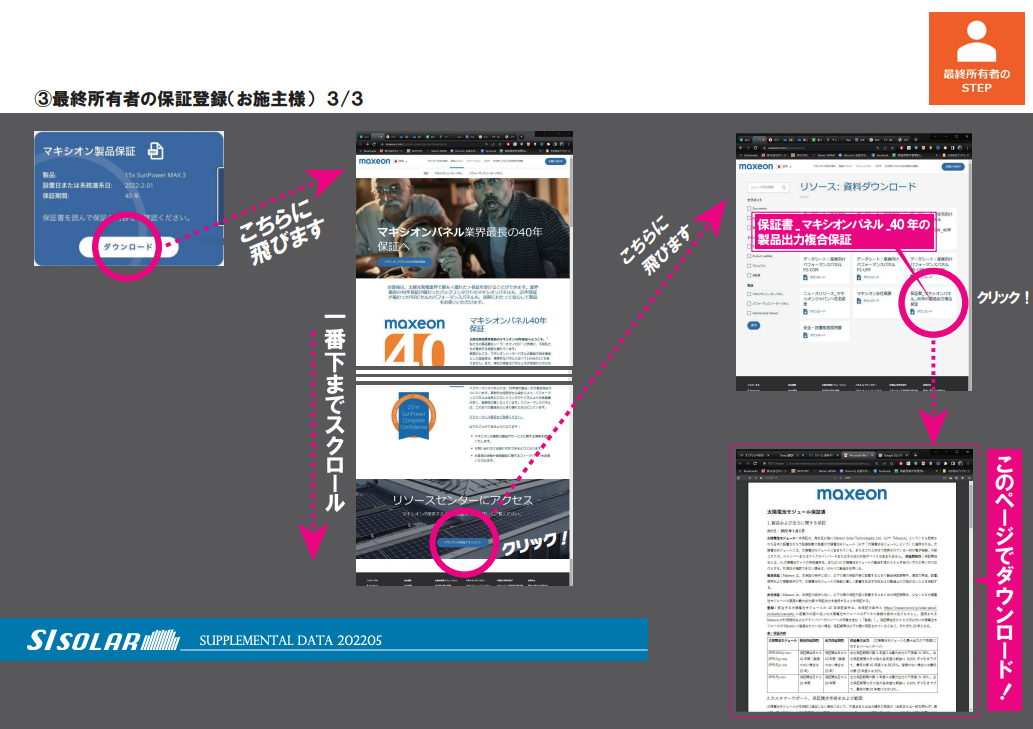Tick the checkbox below Product Leaflets
Image resolution: width=1033 pixels, height=729 pixels.
tap(749, 266)
